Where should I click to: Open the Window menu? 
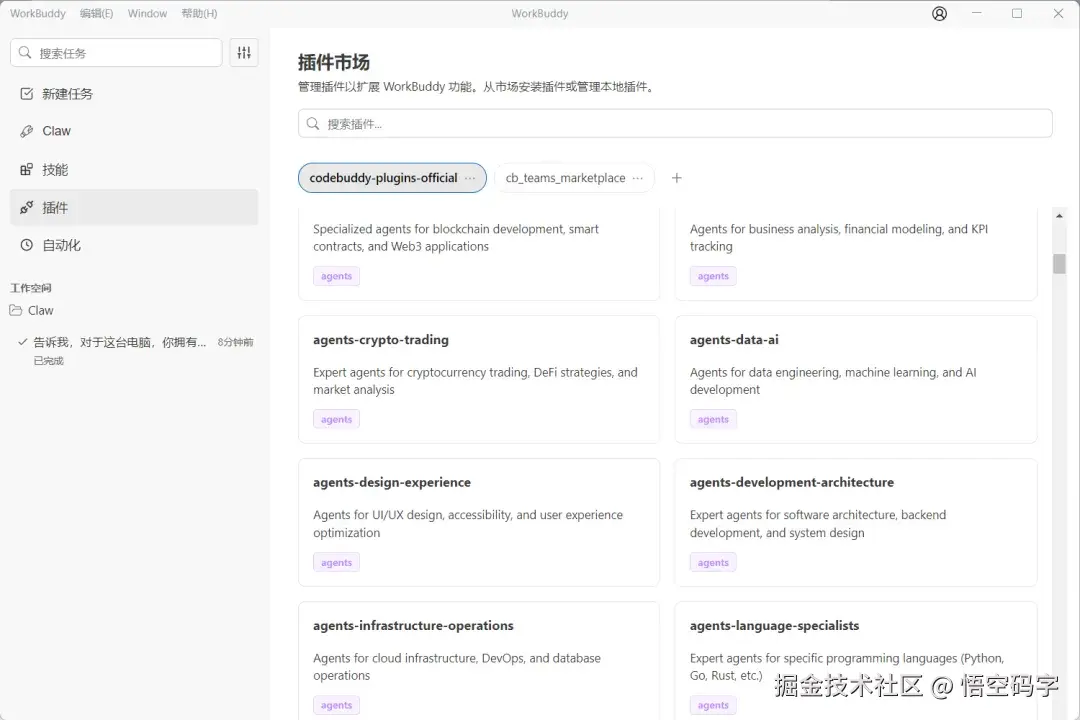click(147, 14)
